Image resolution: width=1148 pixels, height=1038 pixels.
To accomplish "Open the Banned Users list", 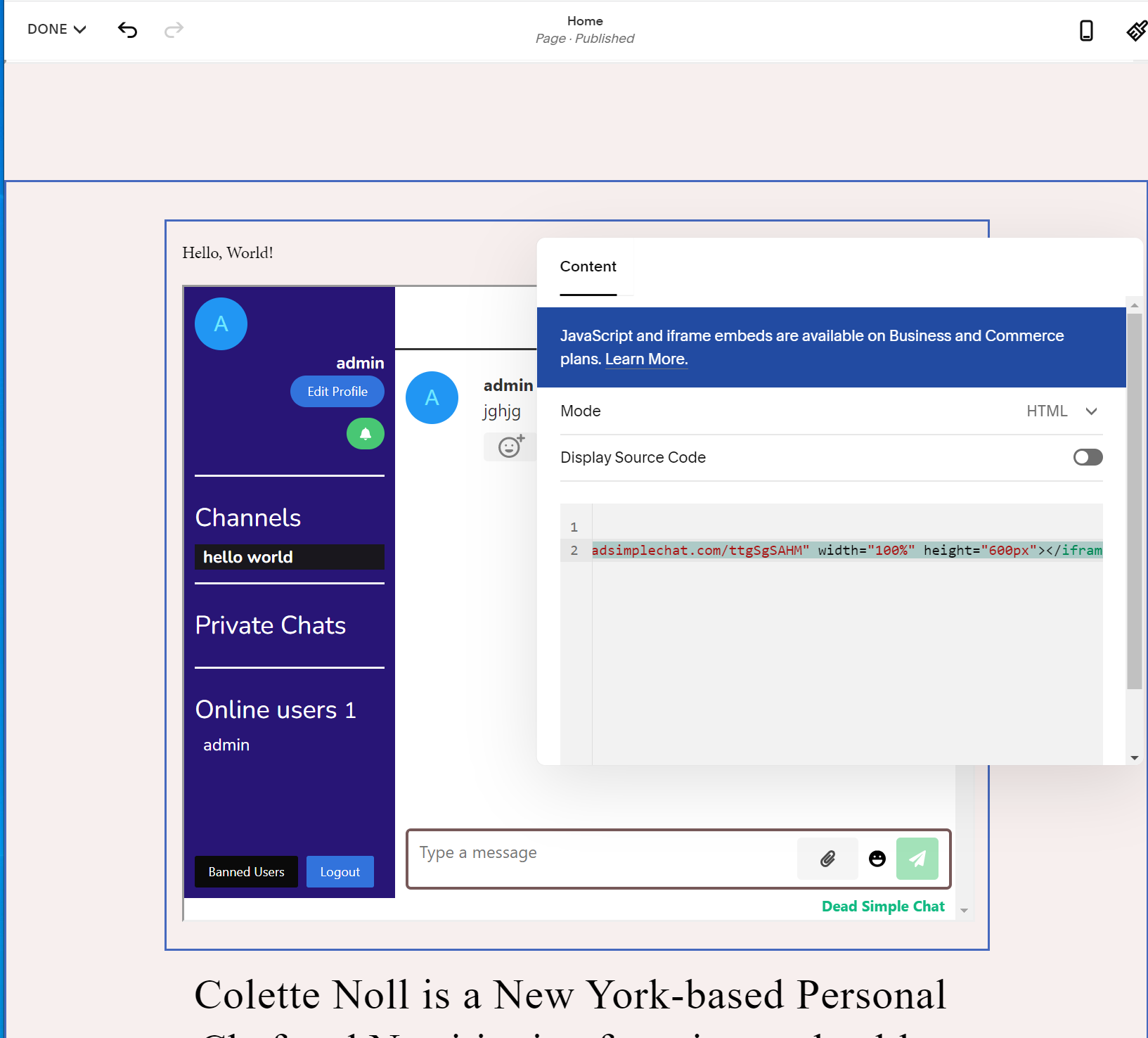I will [x=246, y=871].
